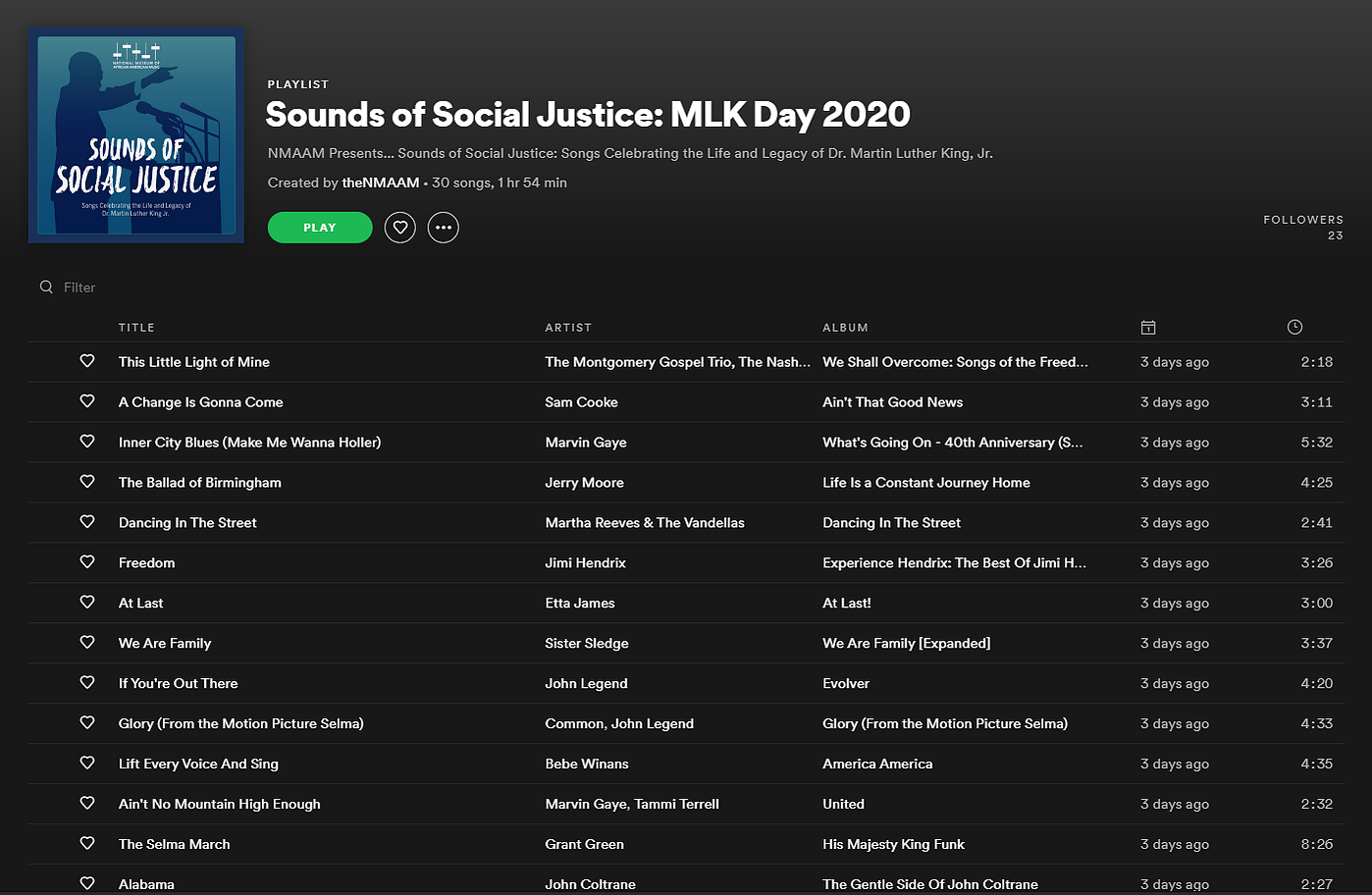The width and height of the screenshot is (1372, 895).
Task: Like the song Freedom
Action: tap(87, 562)
